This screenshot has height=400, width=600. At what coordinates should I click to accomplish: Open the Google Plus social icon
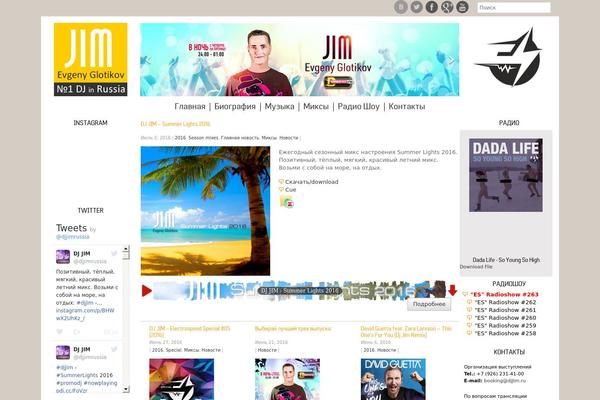[x=447, y=7]
